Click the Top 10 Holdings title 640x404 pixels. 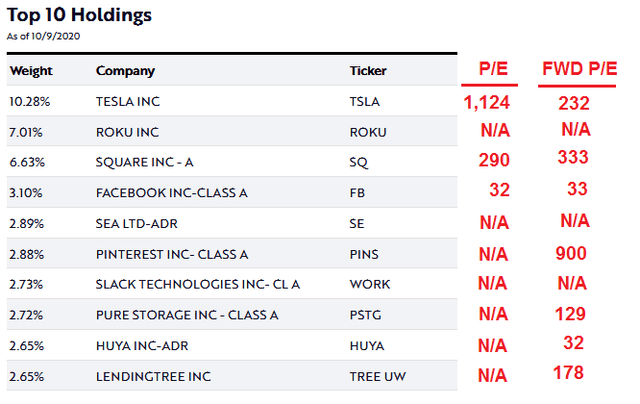point(79,15)
